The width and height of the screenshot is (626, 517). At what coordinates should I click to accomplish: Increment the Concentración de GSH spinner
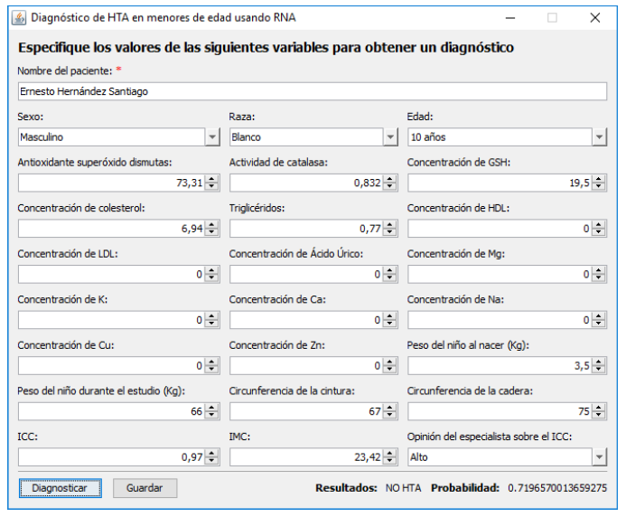598,179
